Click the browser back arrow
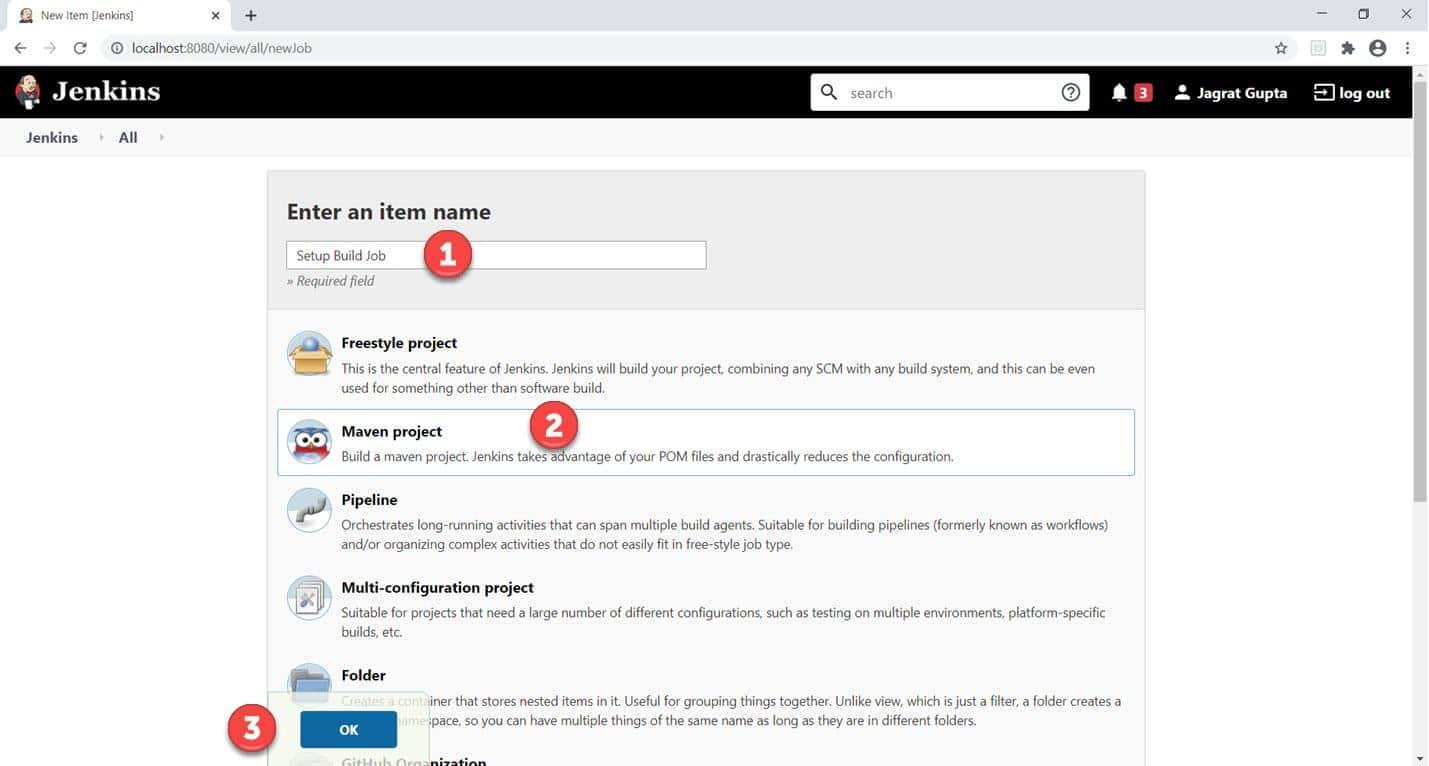Image resolution: width=1429 pixels, height=766 pixels. click(x=20, y=48)
